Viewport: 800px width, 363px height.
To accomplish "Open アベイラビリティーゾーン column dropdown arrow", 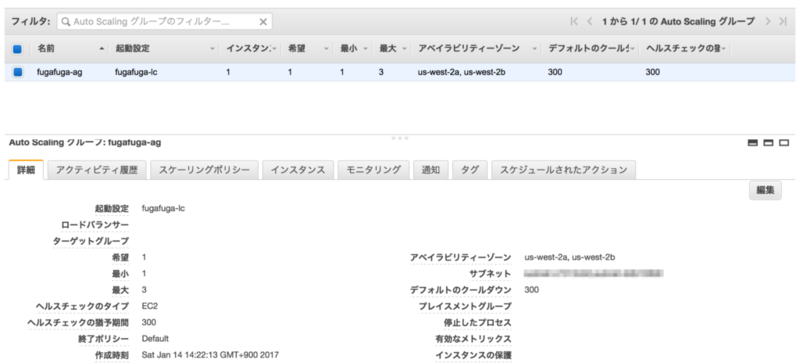I will [535, 50].
